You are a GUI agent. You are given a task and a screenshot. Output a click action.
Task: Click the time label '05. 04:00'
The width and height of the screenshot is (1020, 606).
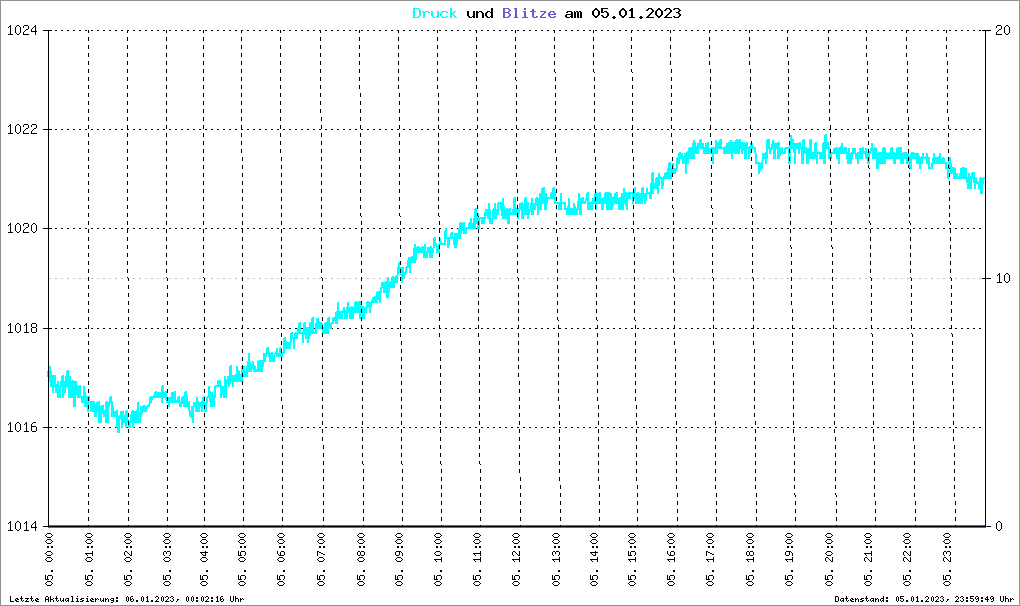[x=204, y=560]
